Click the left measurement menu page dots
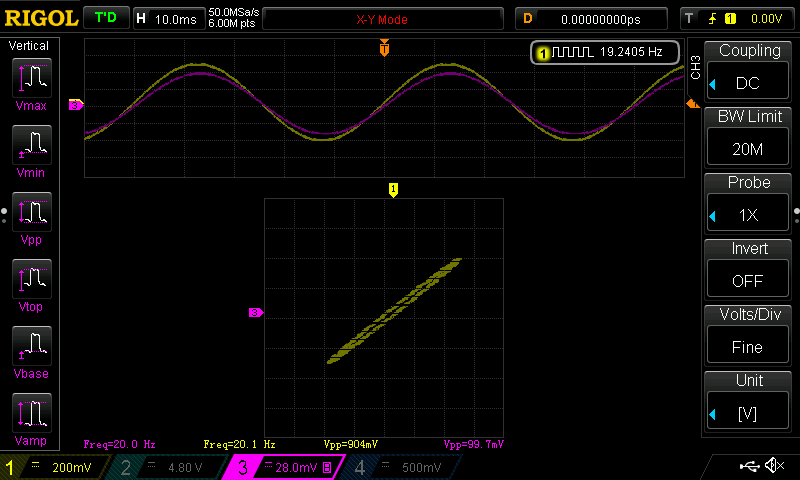Screen dimensions: 800x480 tap(4, 215)
